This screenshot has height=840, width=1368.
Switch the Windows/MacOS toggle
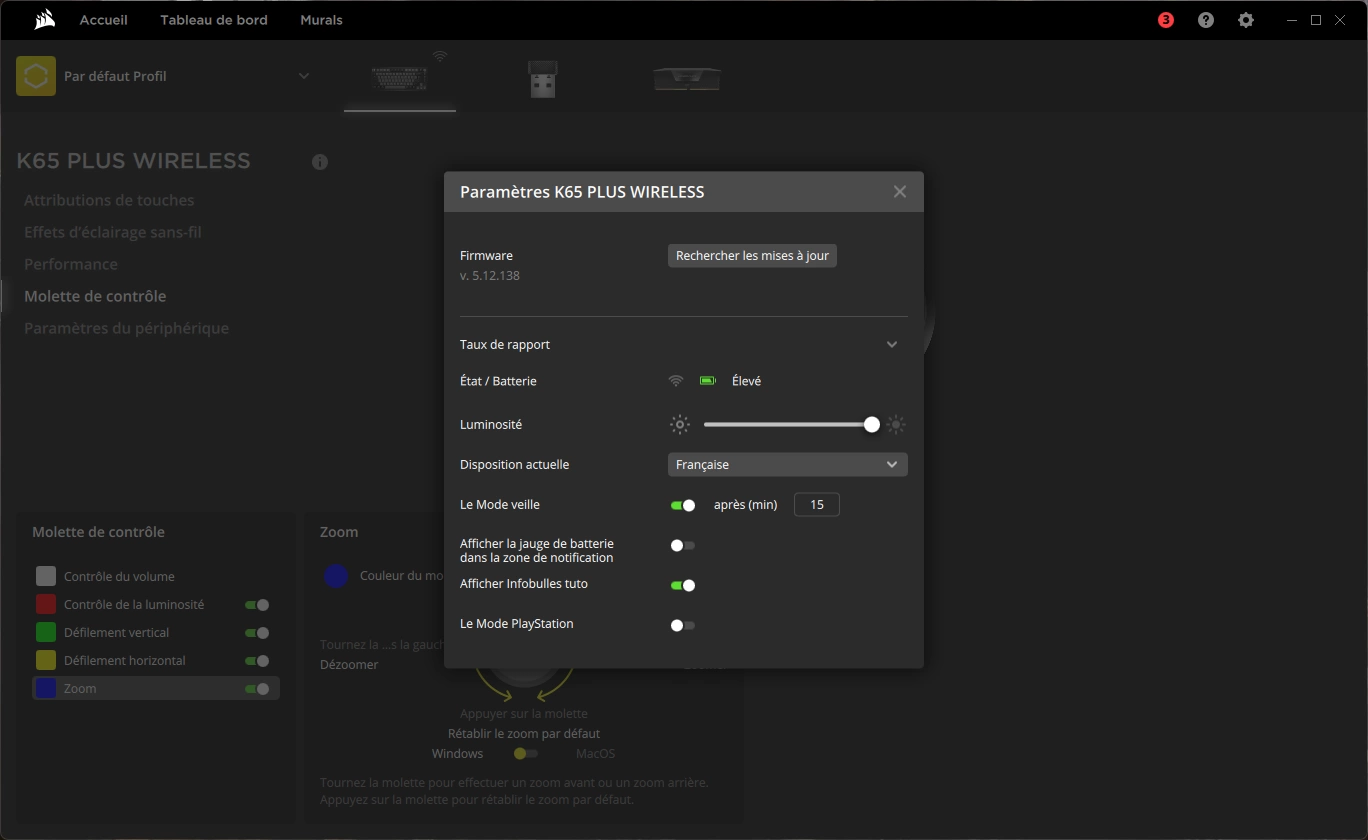pyautogui.click(x=526, y=754)
